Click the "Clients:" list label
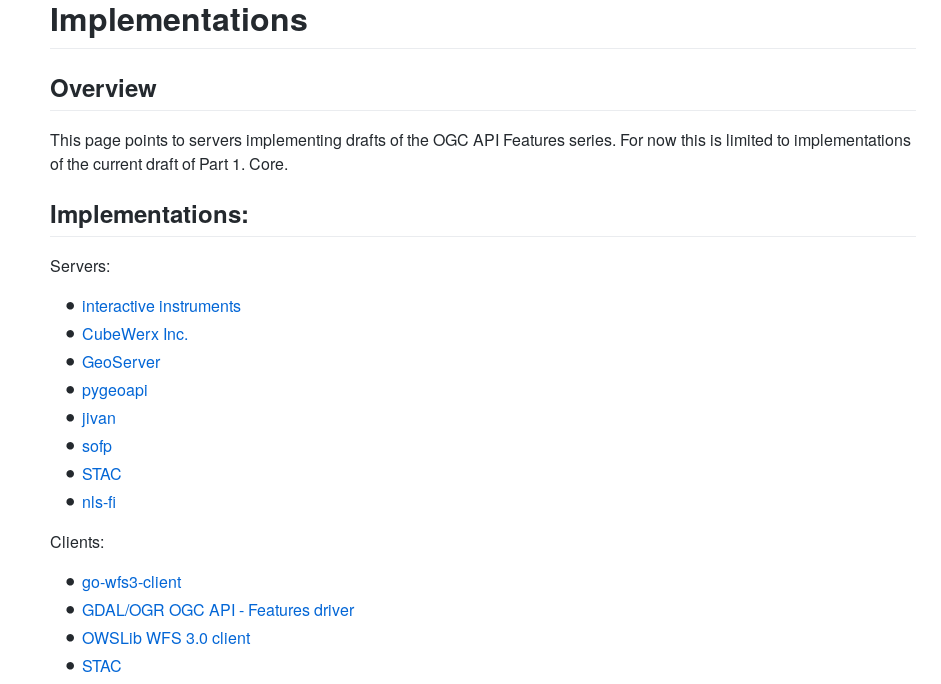Screen dimensions: 941x684 click(77, 543)
